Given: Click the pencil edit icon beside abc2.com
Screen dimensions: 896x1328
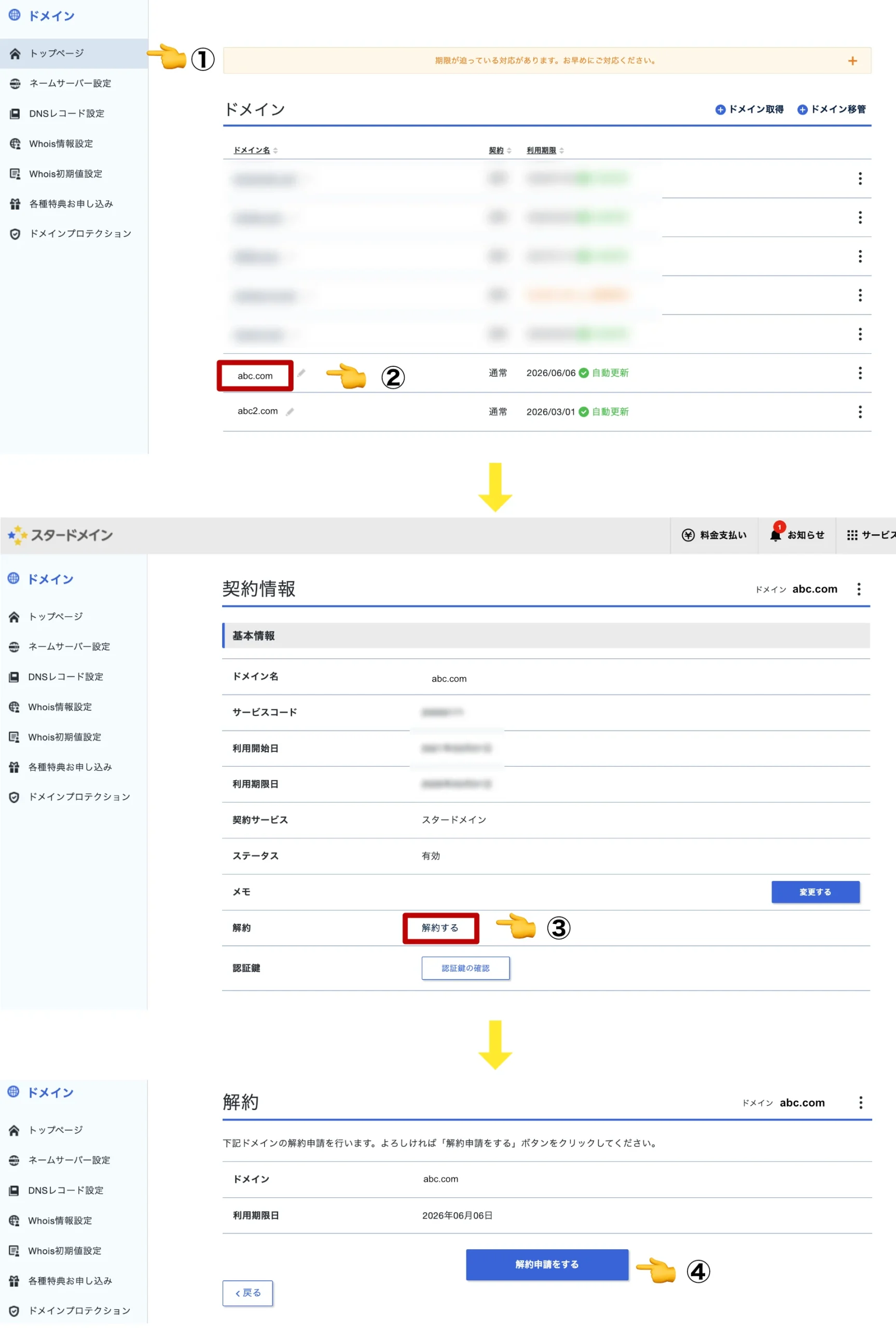Looking at the screenshot, I should (290, 412).
